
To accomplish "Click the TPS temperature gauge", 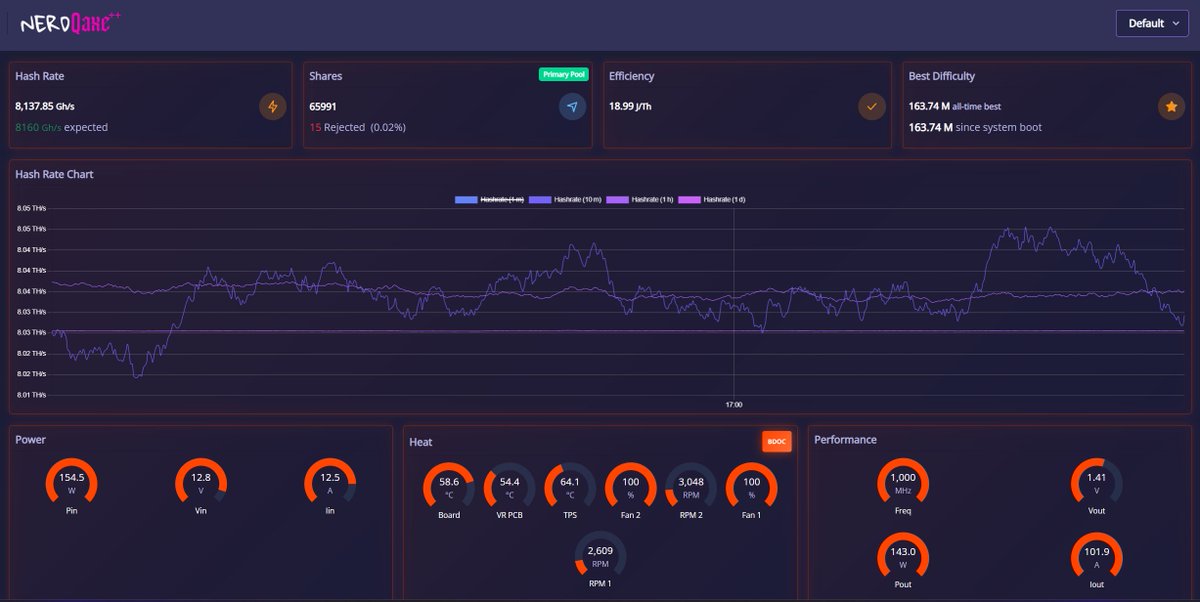I will pyautogui.click(x=570, y=488).
